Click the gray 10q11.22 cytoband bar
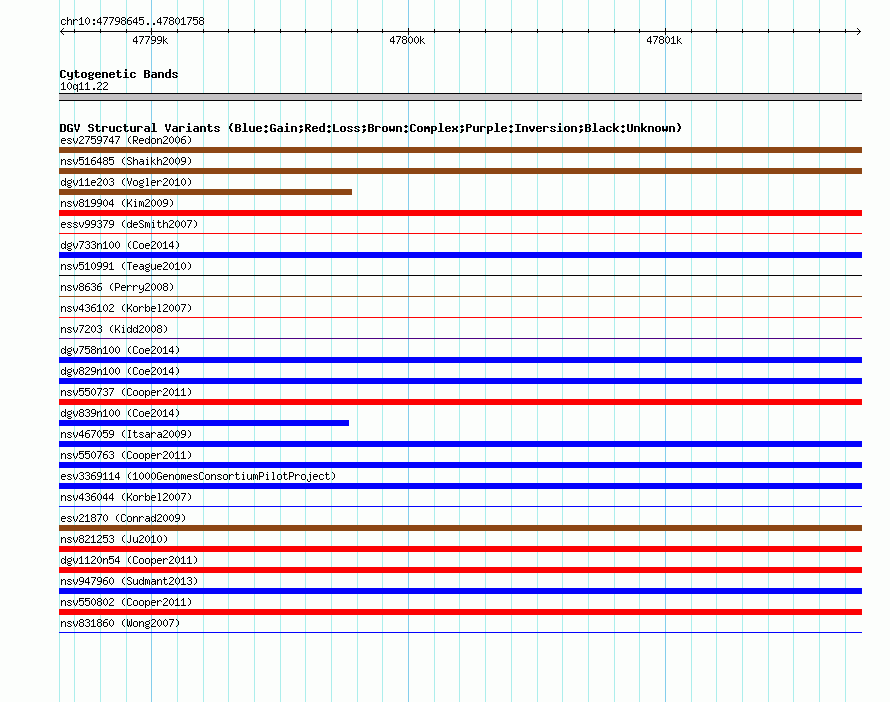 coord(460,97)
